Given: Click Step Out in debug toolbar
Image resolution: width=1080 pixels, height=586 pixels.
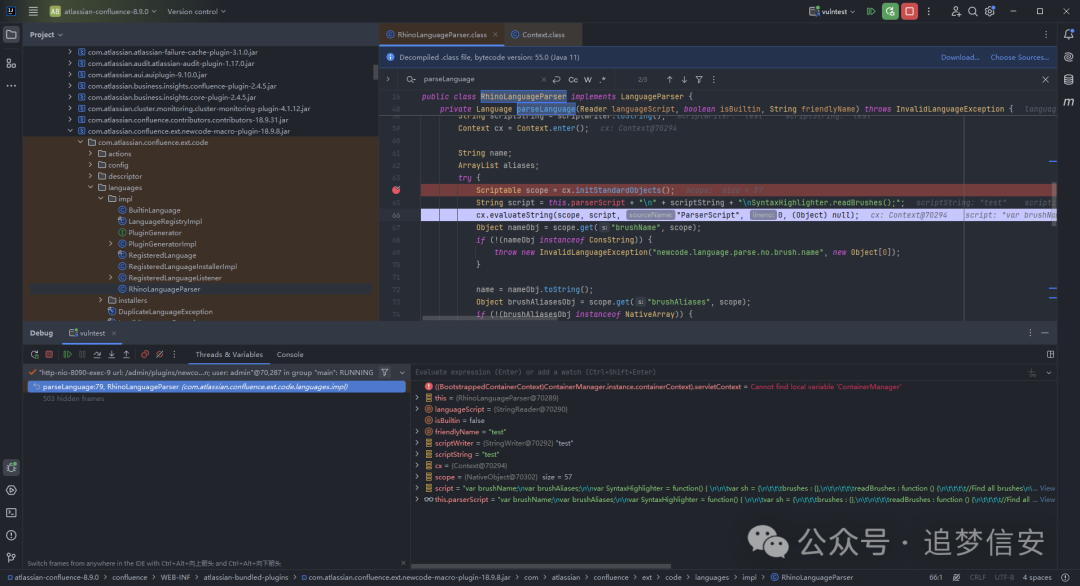Looking at the screenshot, I should click(126, 355).
